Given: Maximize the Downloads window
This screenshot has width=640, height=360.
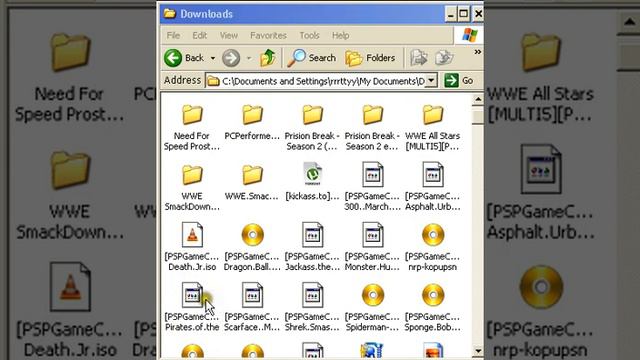Looking at the screenshot, I should [464, 14].
